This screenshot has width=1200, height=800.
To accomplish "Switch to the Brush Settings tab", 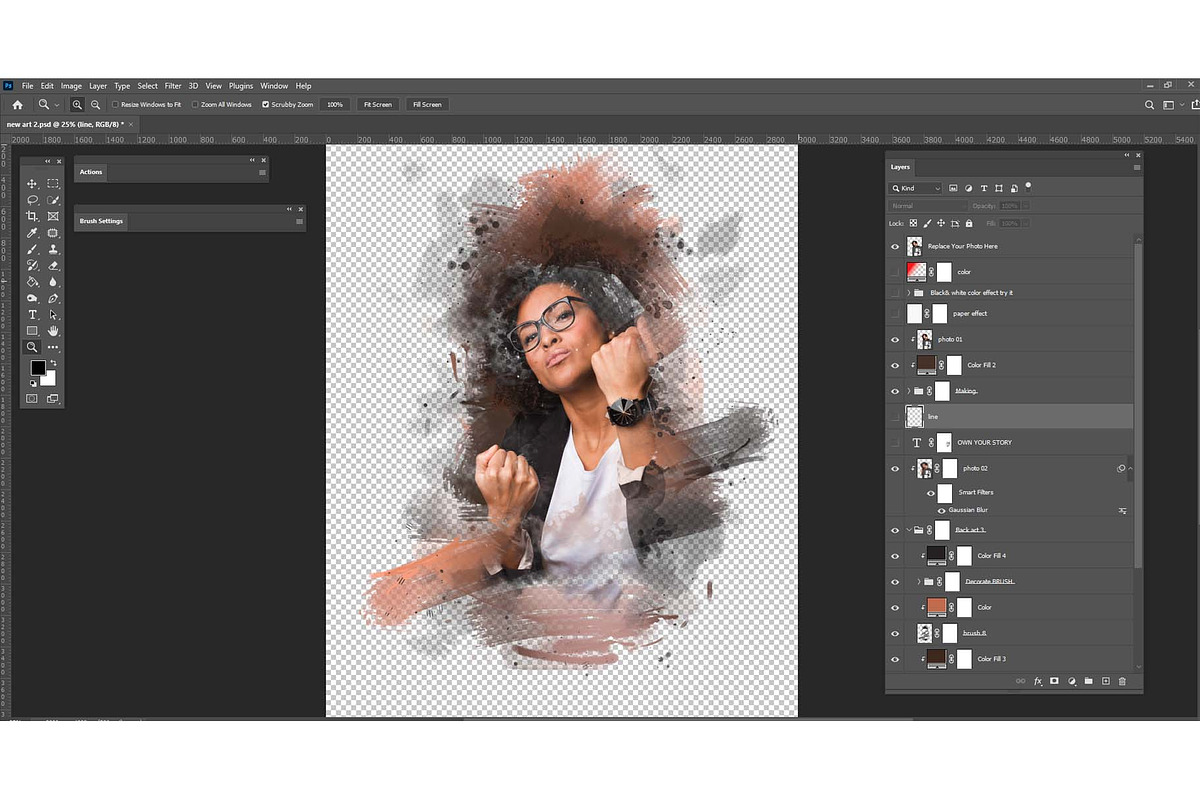I will click(101, 221).
